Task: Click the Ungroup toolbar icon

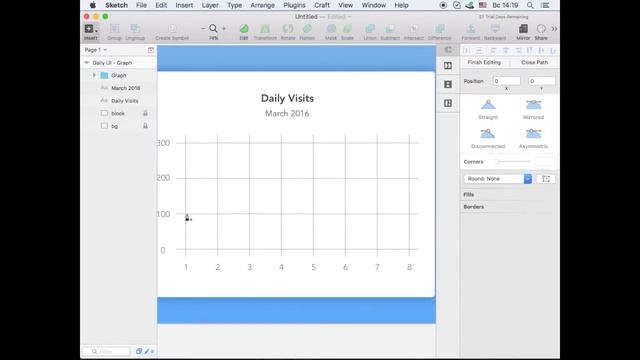Action: pos(135,29)
